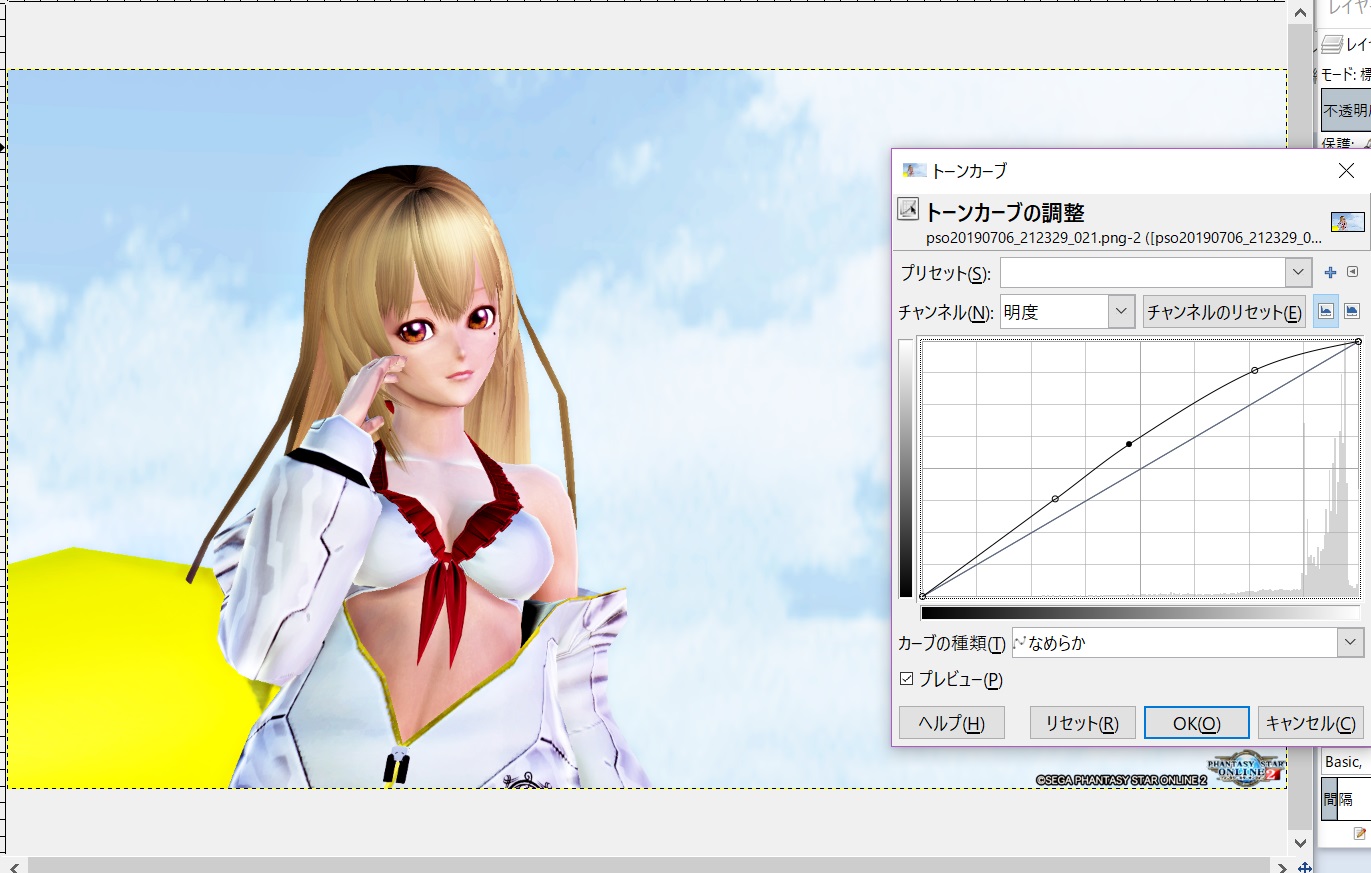Click the scroll-down arrow of vertical scrollbar
1371x873 pixels.
click(x=1299, y=843)
